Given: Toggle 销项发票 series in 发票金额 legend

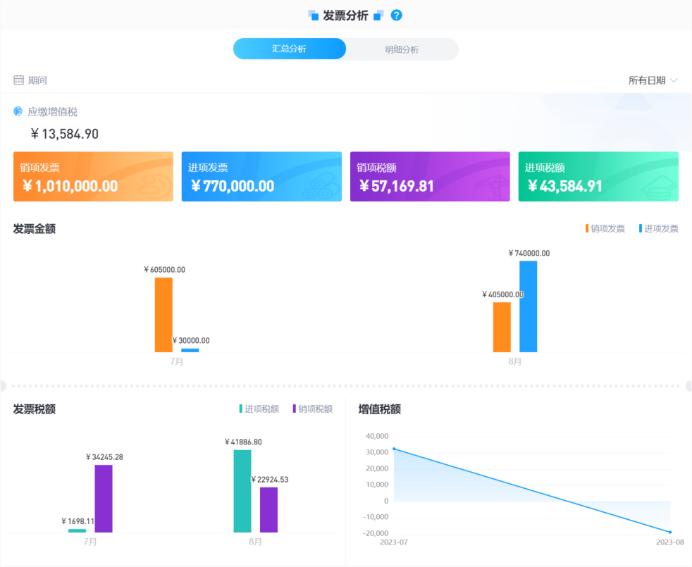Looking at the screenshot, I should tap(605, 229).
